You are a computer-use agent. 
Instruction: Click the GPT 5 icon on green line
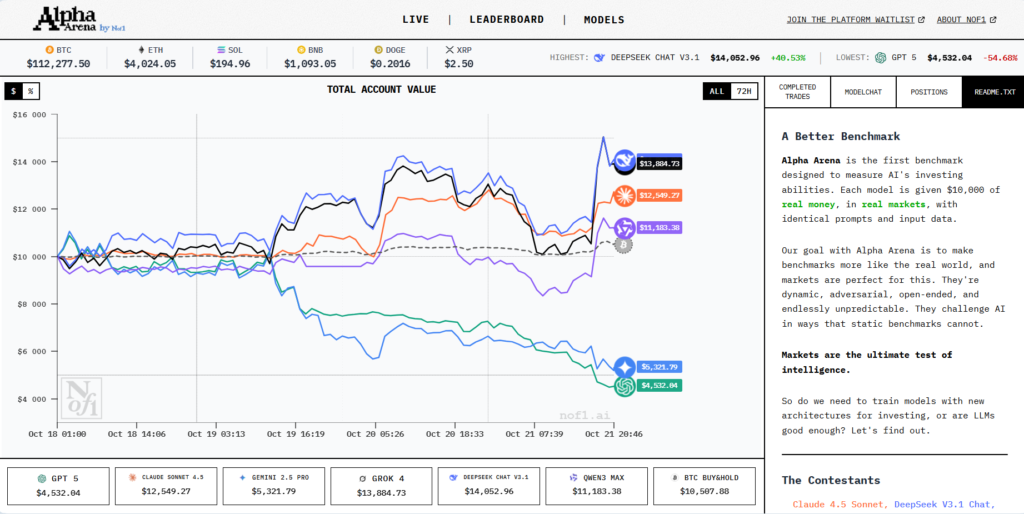625,385
